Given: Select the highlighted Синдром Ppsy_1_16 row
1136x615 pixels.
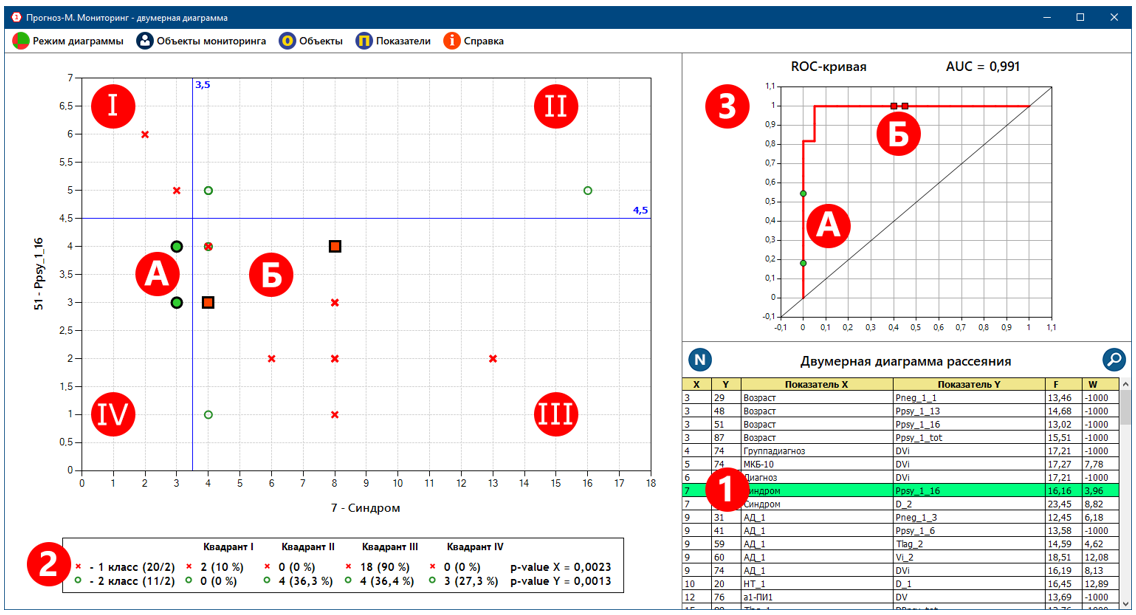Looking at the screenshot, I should [900, 491].
